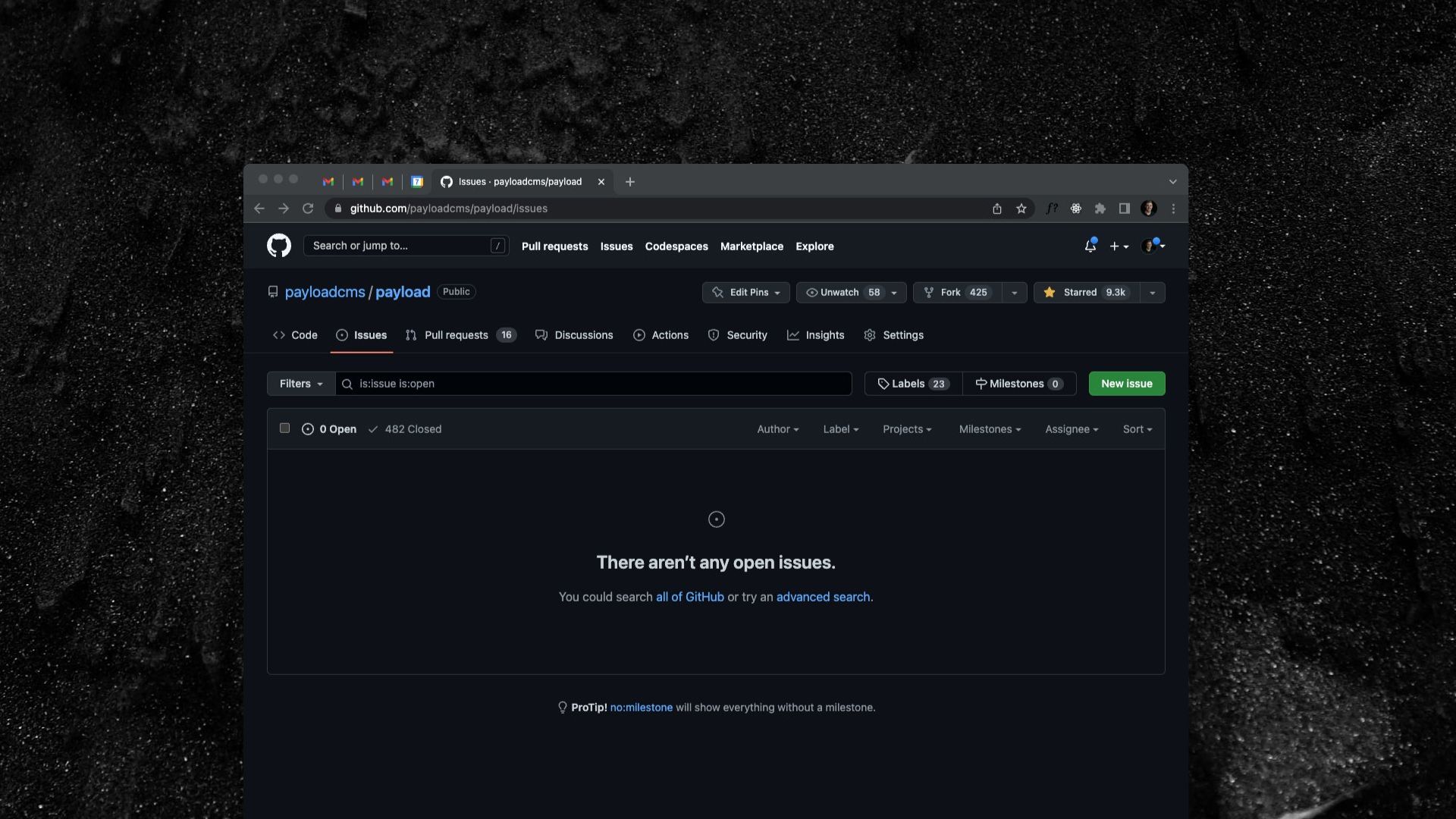This screenshot has height=819, width=1456.
Task: Reload the page
Action: coord(308,209)
